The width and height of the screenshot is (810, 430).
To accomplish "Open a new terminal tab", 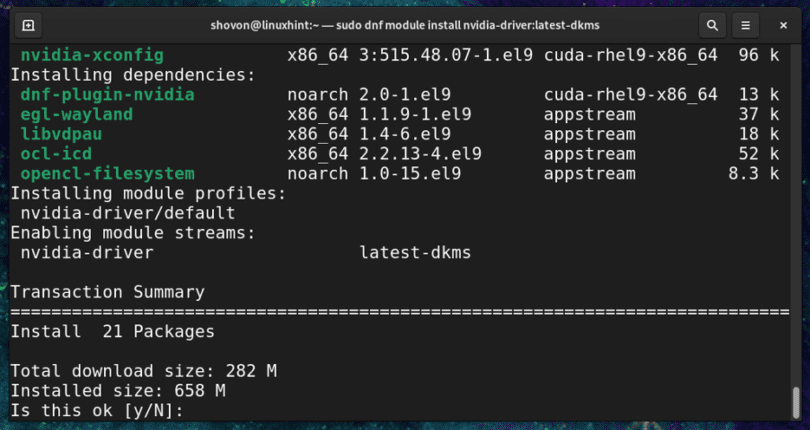I will (x=28, y=25).
